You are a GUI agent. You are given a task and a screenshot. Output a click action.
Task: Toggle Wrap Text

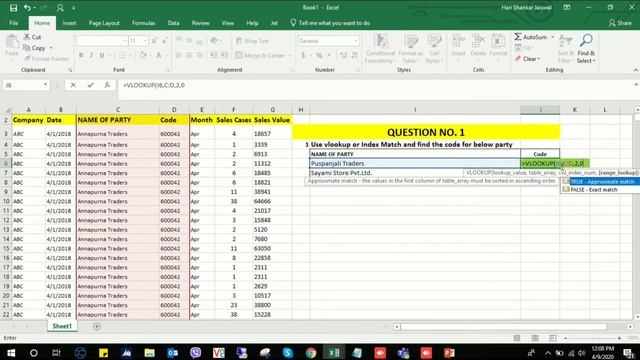(252, 41)
